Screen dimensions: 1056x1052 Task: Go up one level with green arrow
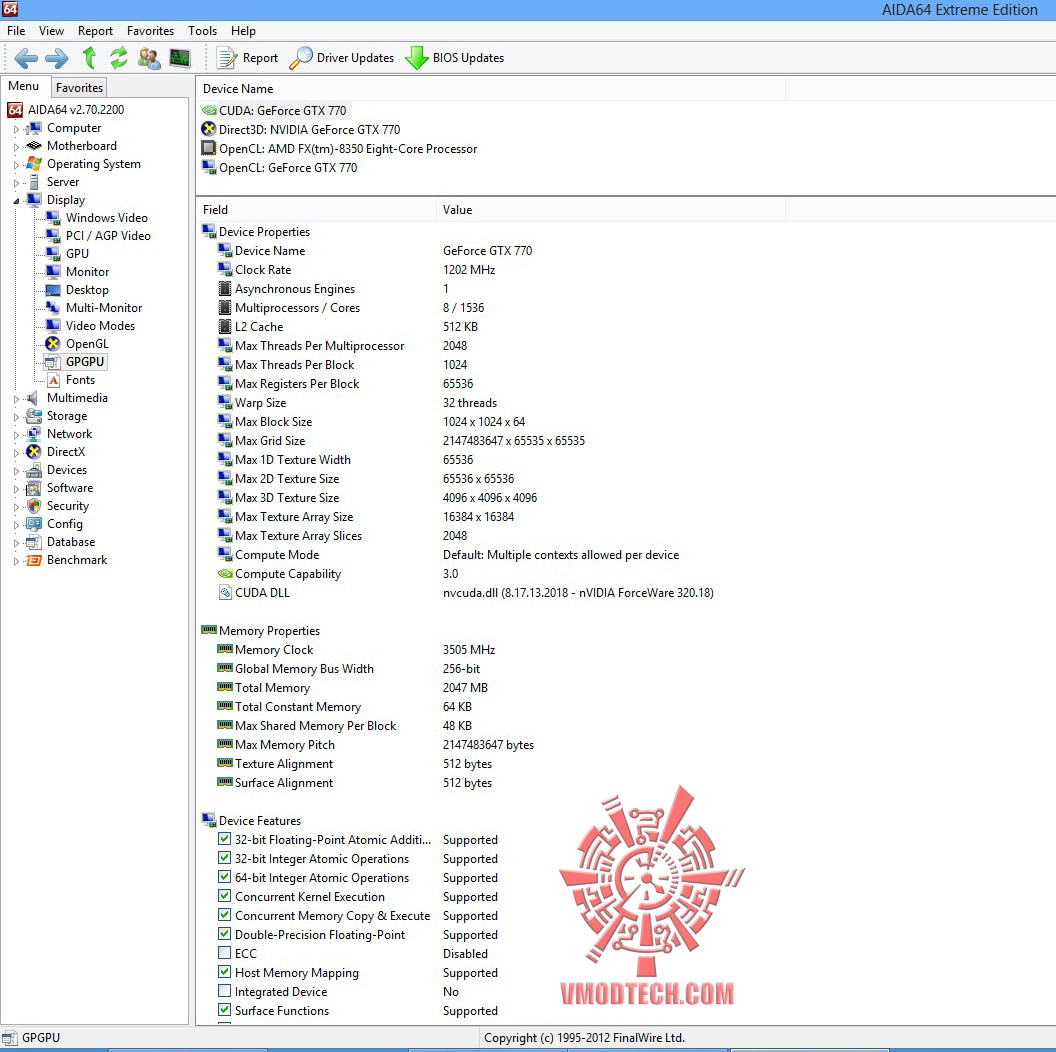(x=89, y=58)
